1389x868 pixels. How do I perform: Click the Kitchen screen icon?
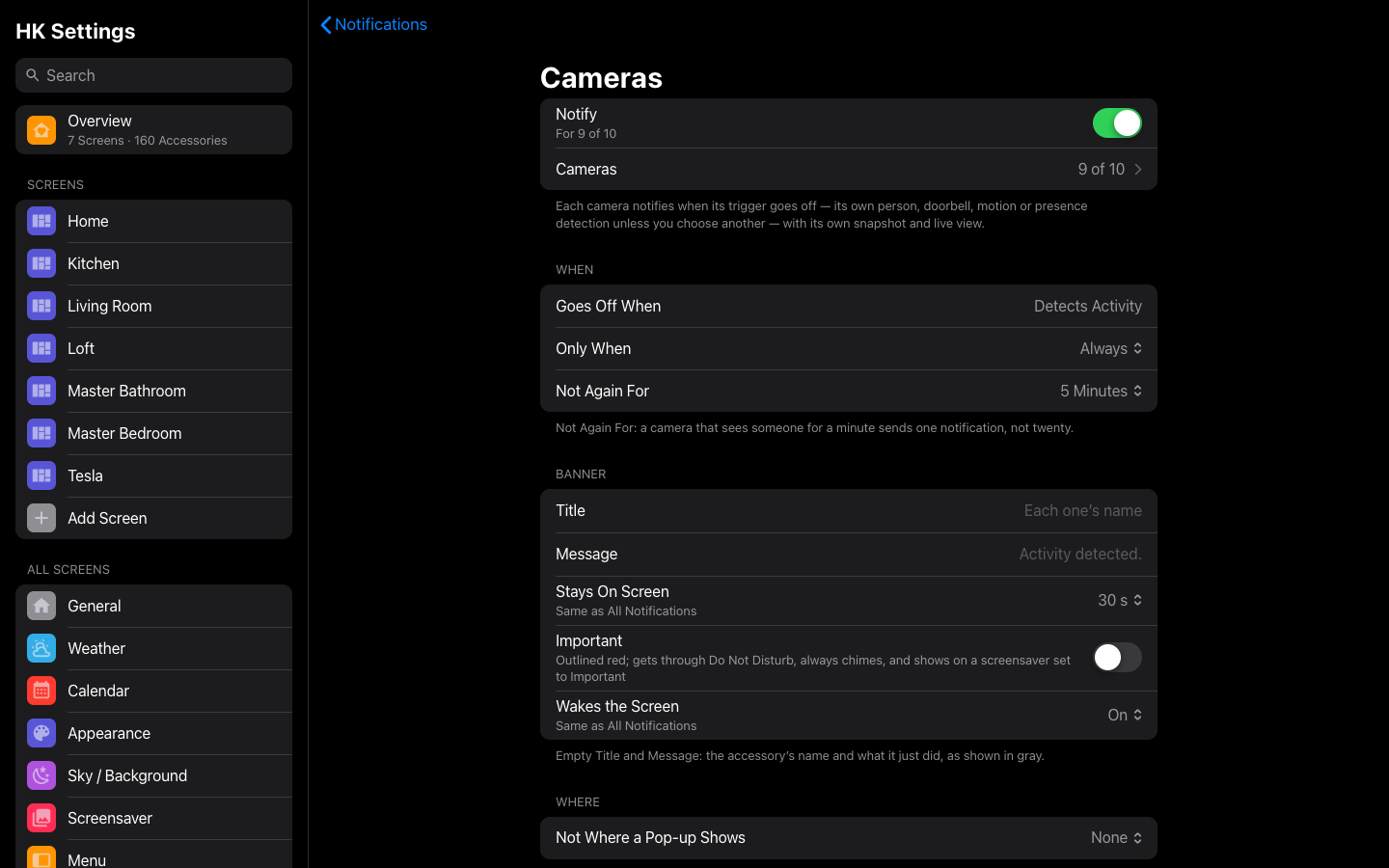(41, 263)
